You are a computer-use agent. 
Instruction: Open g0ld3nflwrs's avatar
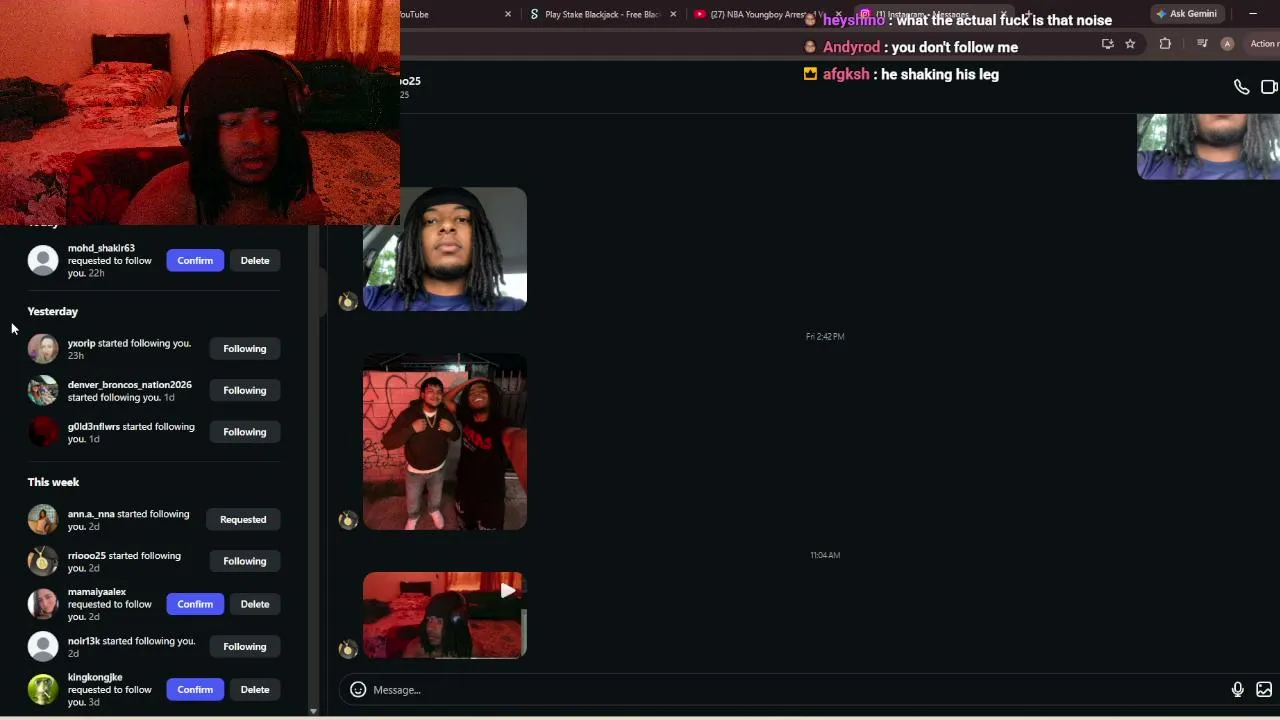tap(43, 432)
